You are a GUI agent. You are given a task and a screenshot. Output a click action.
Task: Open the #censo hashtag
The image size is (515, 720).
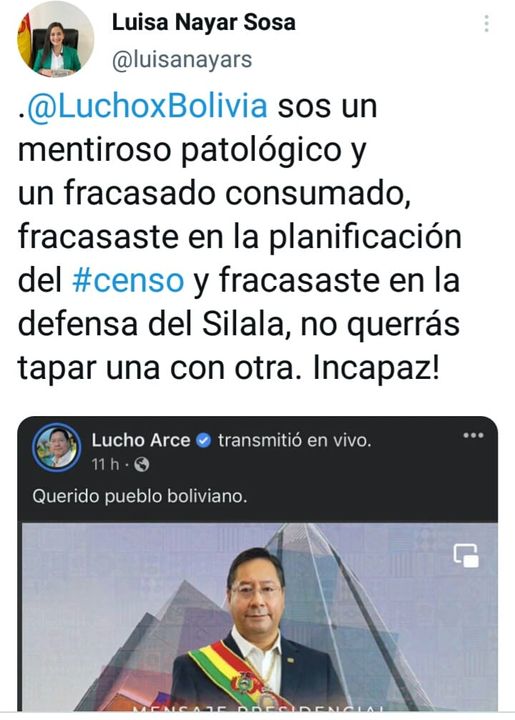tap(128, 281)
